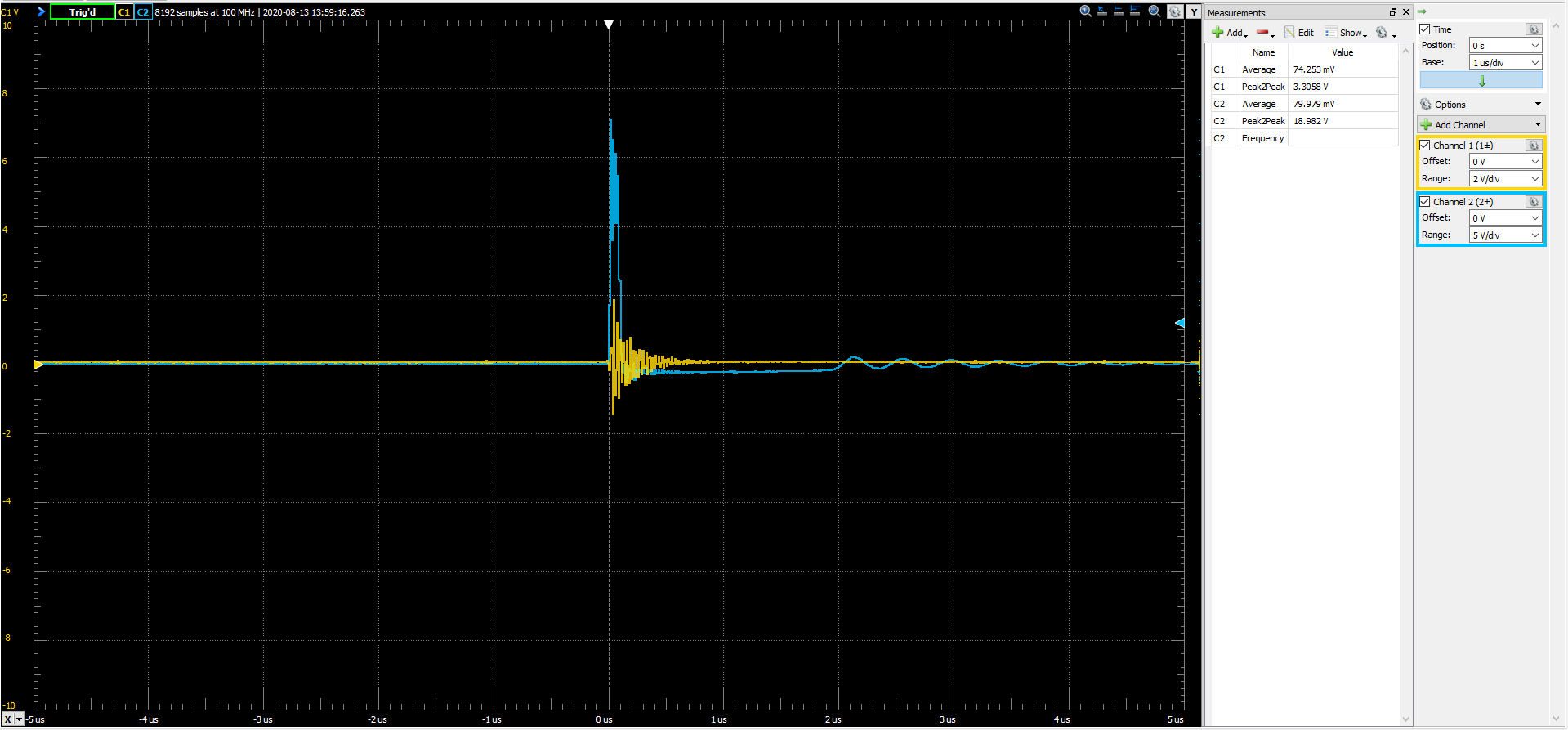Click the Y cursors button

click(x=1194, y=11)
